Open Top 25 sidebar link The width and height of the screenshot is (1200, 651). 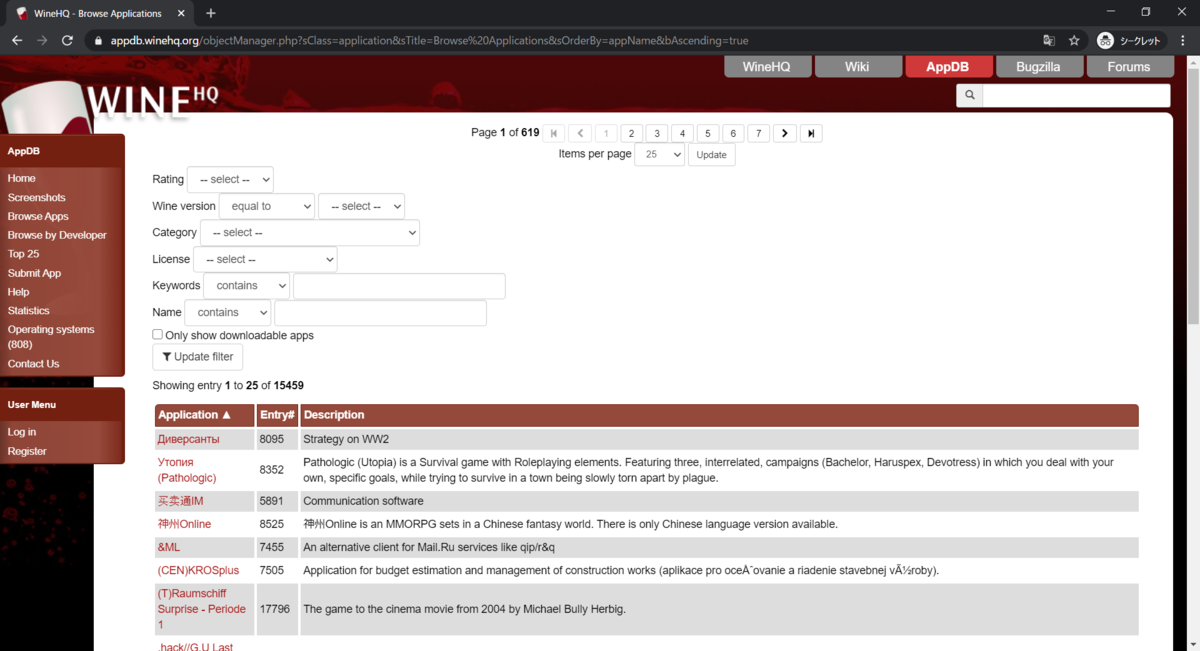24,254
